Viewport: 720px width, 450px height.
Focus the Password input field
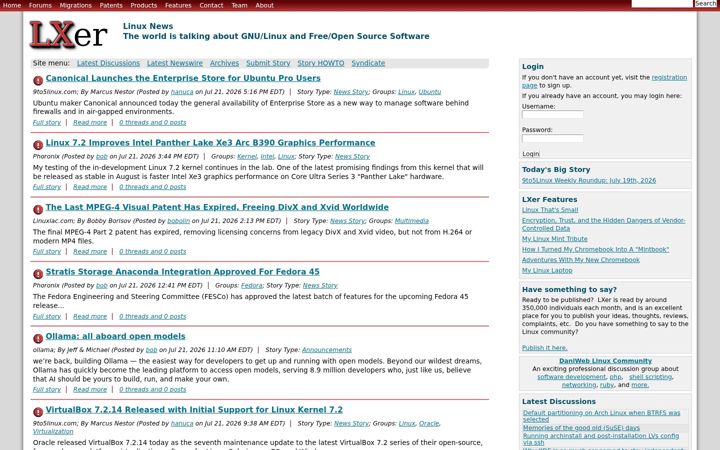(x=552, y=138)
